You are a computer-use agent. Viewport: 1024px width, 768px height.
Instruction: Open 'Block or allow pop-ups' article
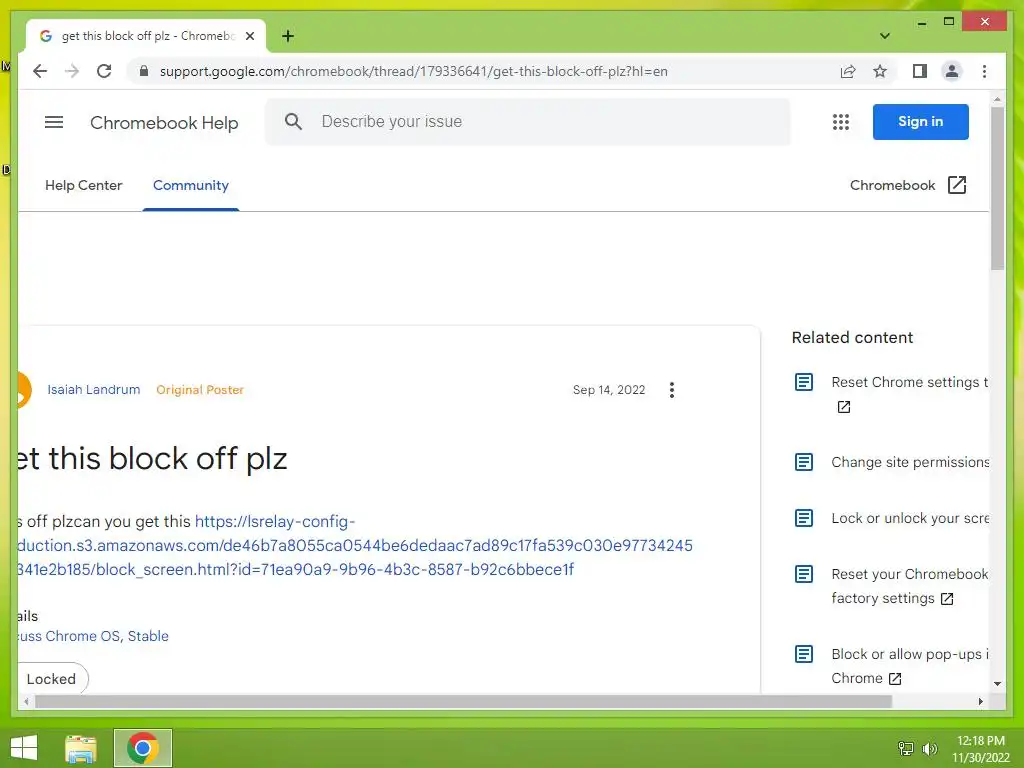pos(909,666)
